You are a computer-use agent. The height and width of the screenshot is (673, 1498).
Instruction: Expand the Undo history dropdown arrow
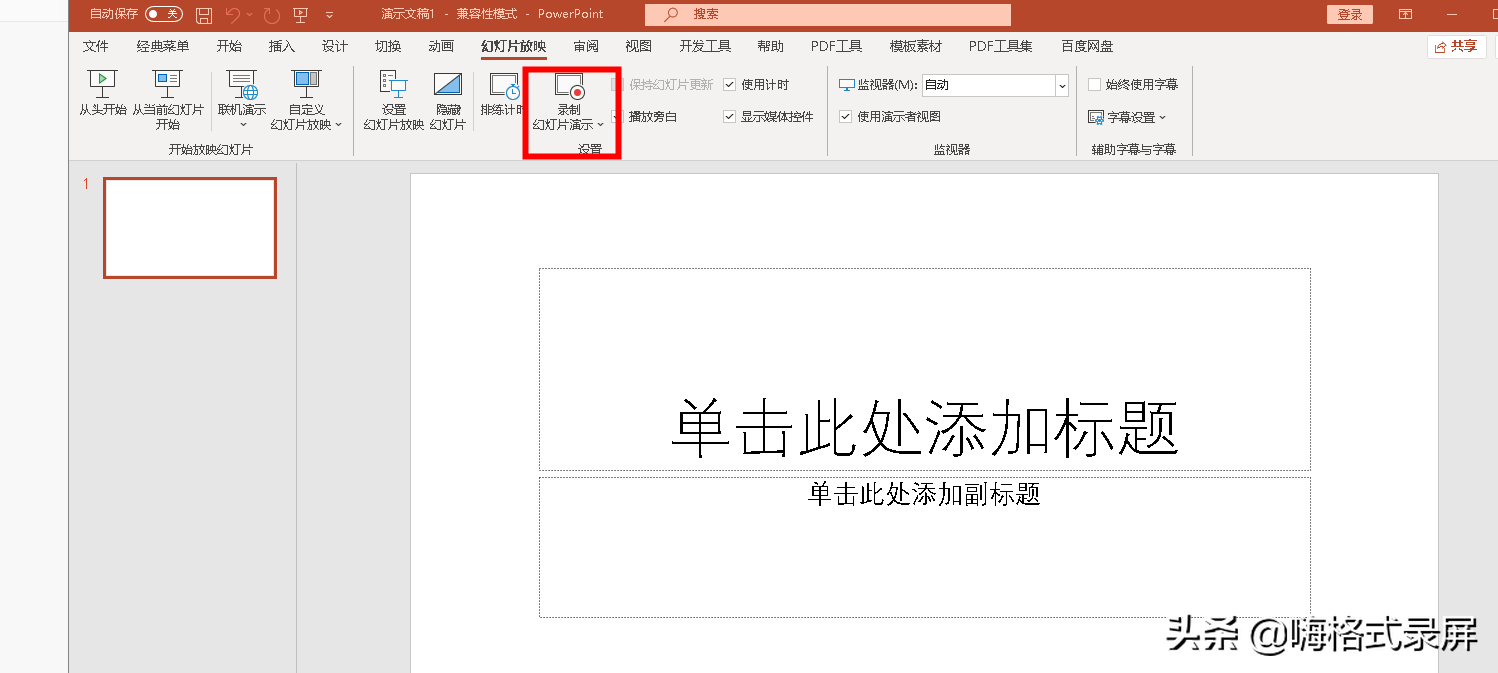click(249, 15)
